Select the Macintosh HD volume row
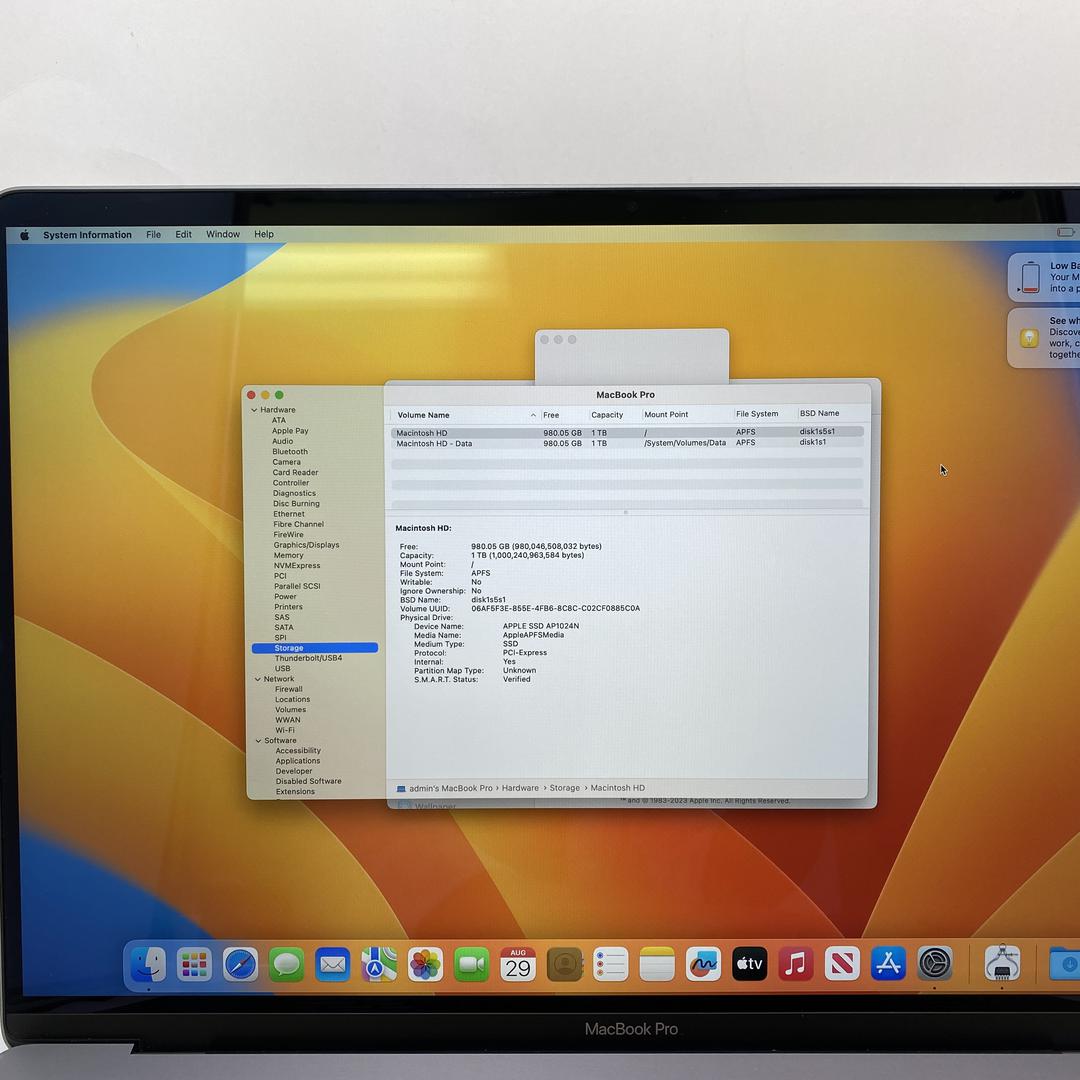The image size is (1080, 1080). pos(627,433)
